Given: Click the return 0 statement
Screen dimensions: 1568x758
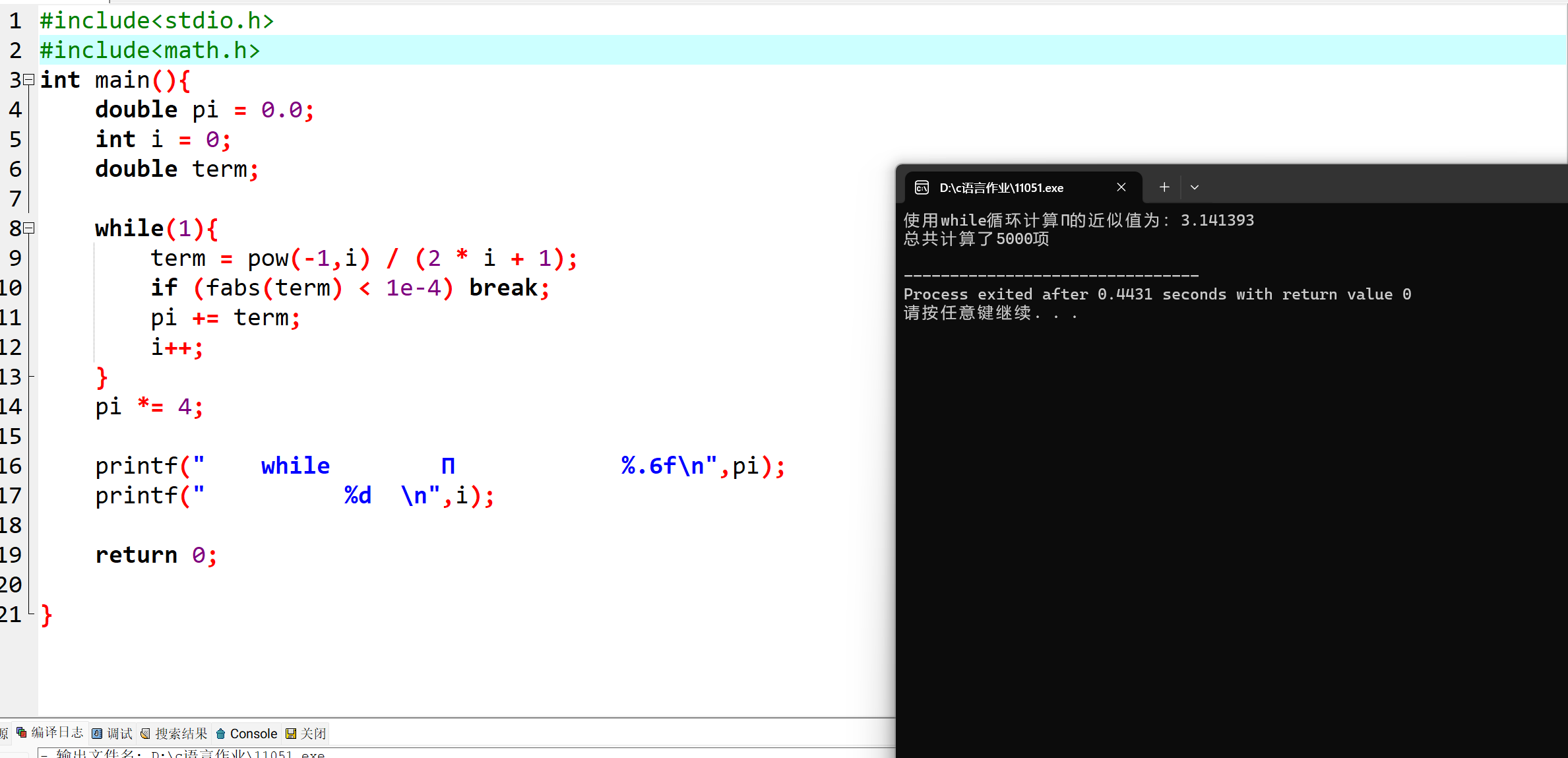Looking at the screenshot, I should 156,555.
